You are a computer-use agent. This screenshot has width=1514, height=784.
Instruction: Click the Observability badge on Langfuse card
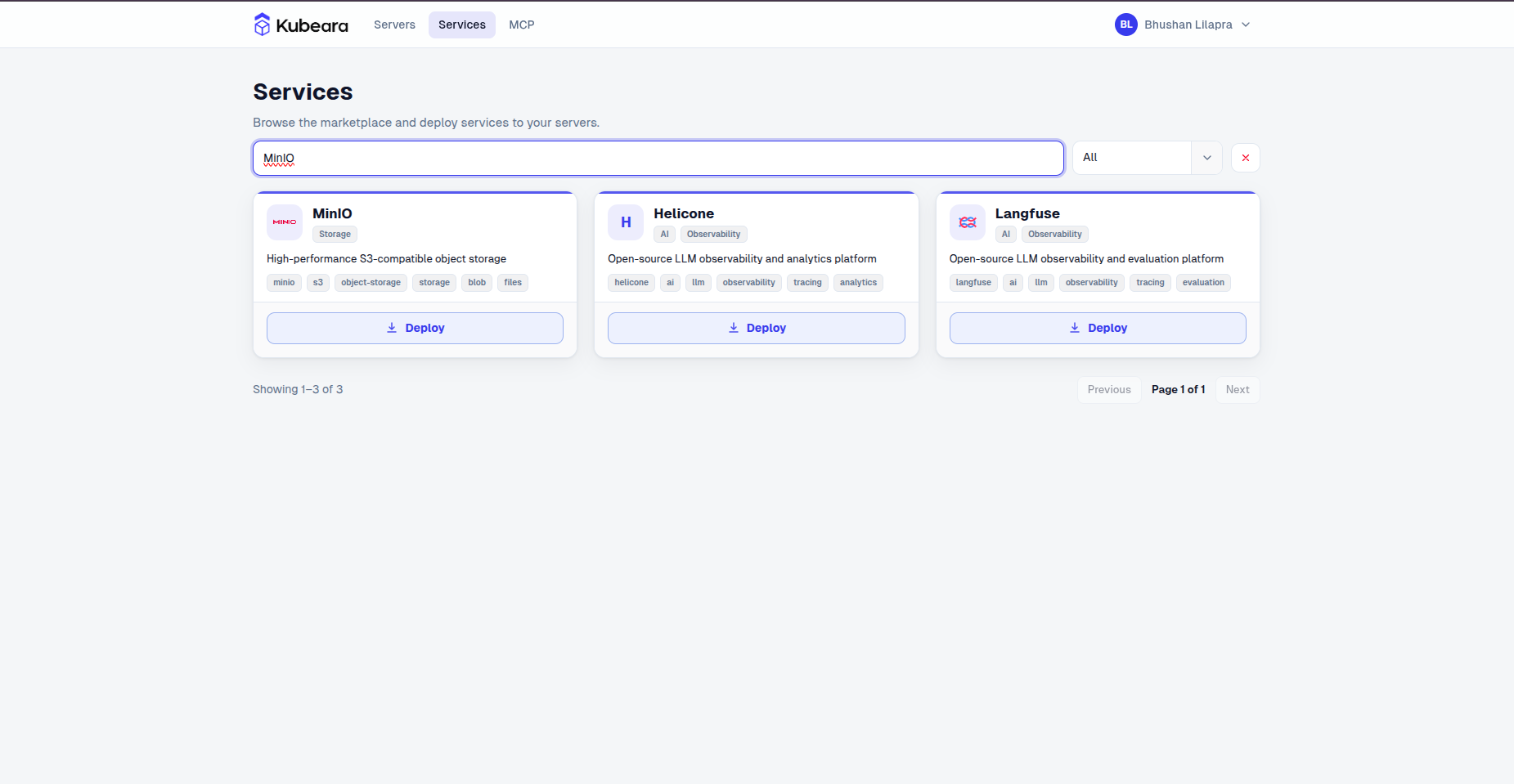coord(1055,234)
